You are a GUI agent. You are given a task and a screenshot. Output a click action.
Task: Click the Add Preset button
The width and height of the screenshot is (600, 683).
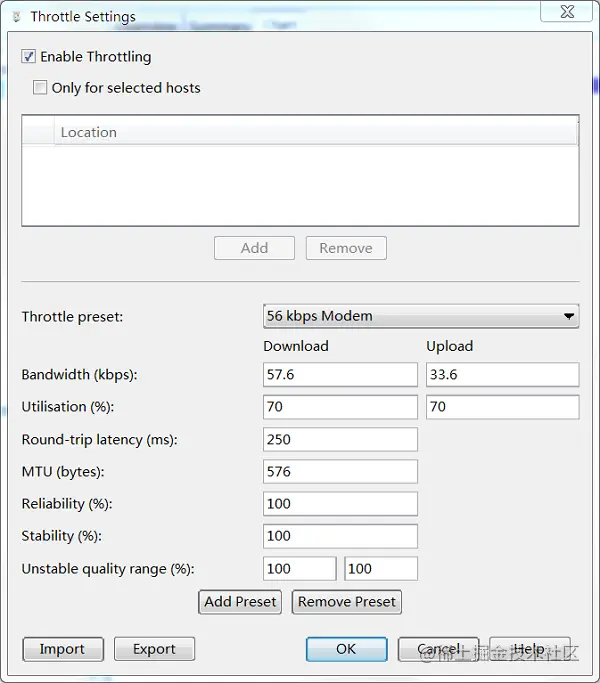pyautogui.click(x=240, y=601)
